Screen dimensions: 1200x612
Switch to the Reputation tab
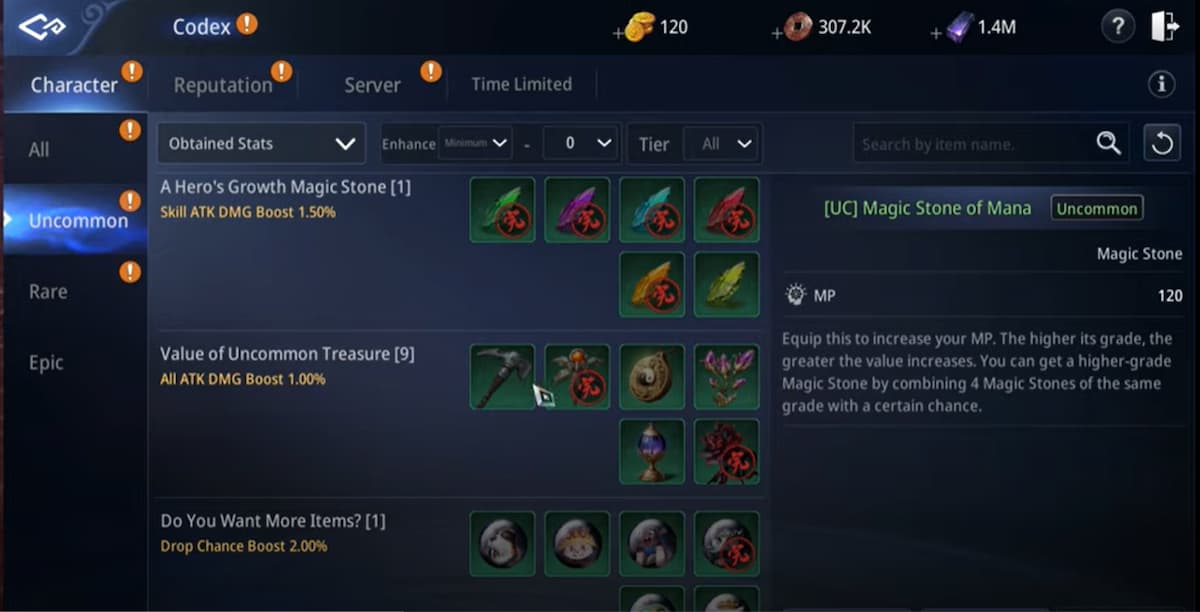click(223, 85)
